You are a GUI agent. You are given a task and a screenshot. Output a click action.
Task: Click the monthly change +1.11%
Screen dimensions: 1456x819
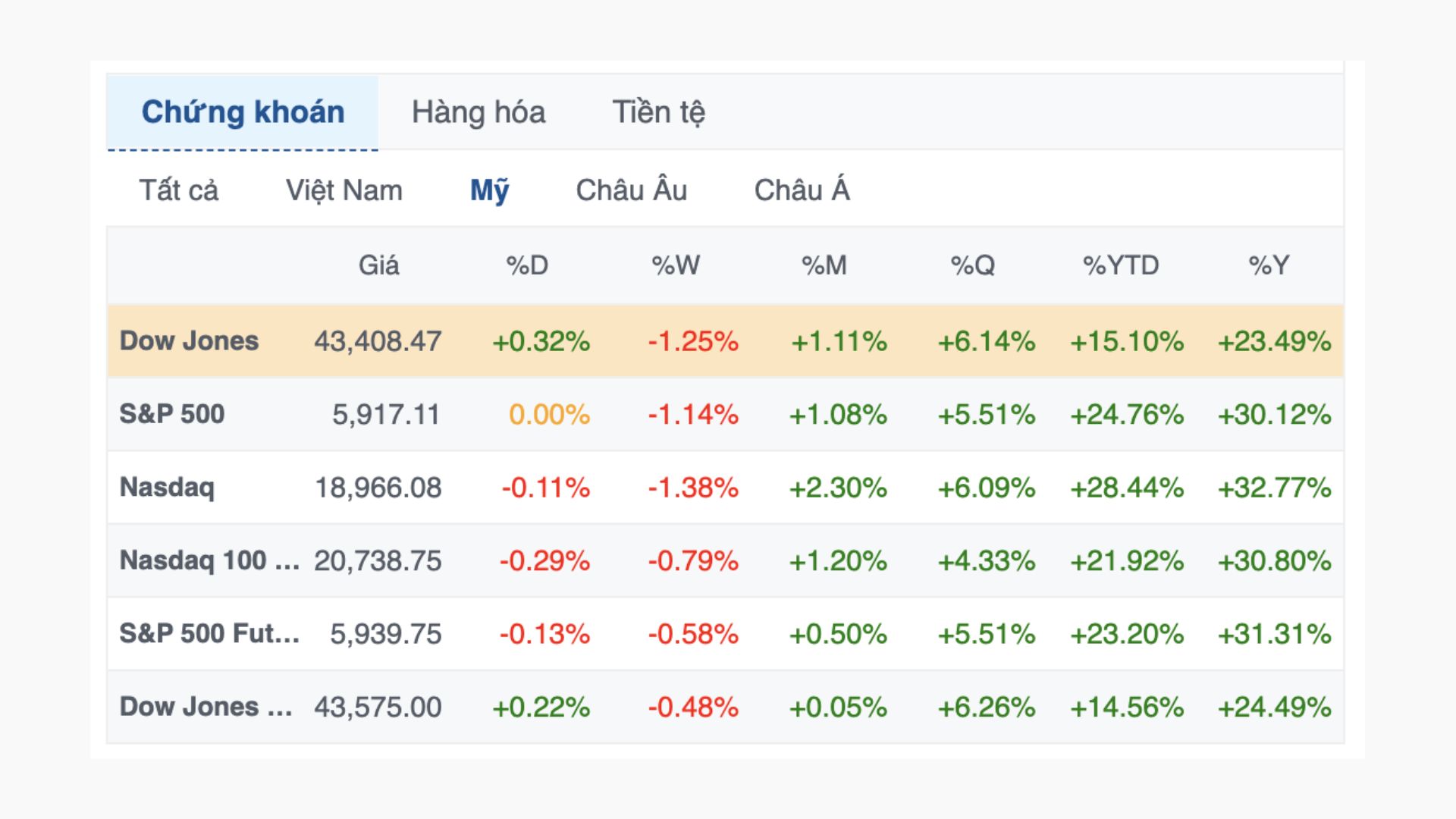point(839,341)
